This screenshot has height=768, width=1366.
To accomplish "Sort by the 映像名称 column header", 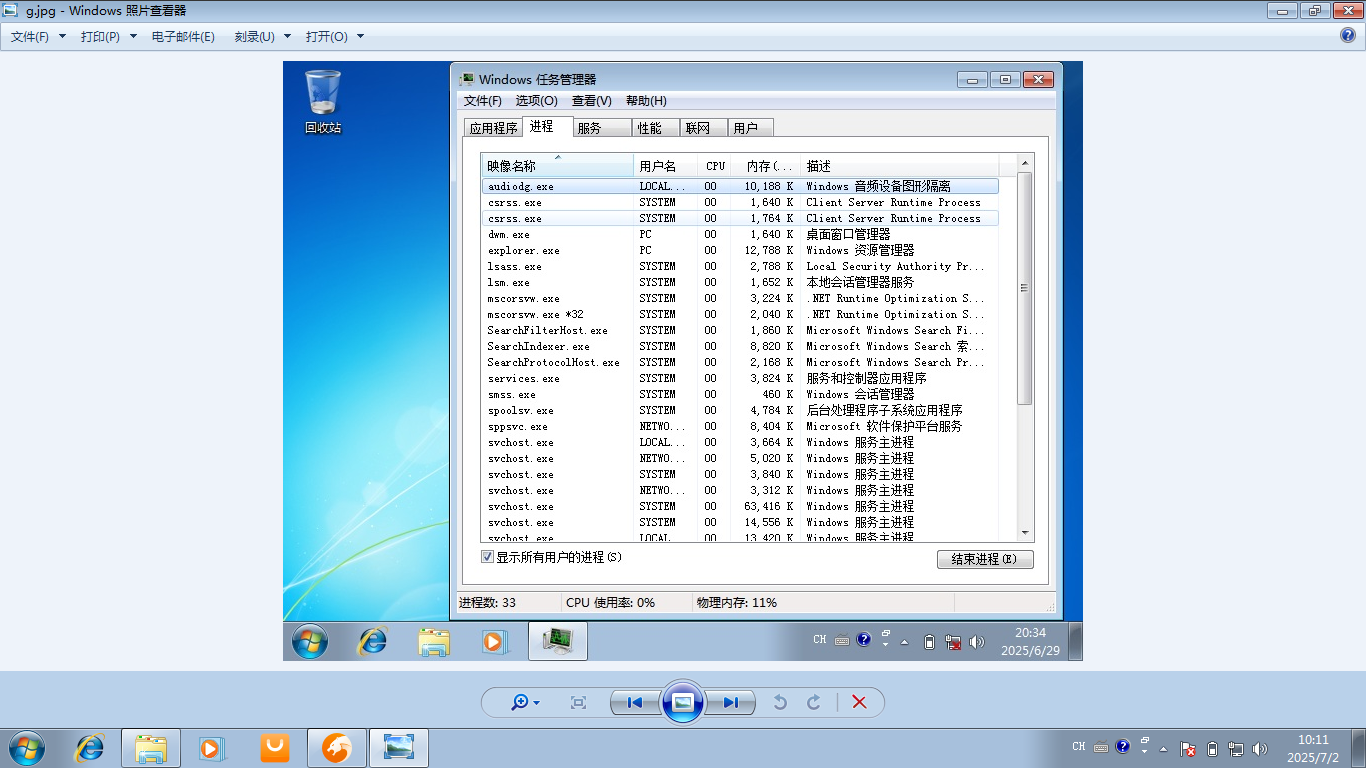I will pos(557,166).
